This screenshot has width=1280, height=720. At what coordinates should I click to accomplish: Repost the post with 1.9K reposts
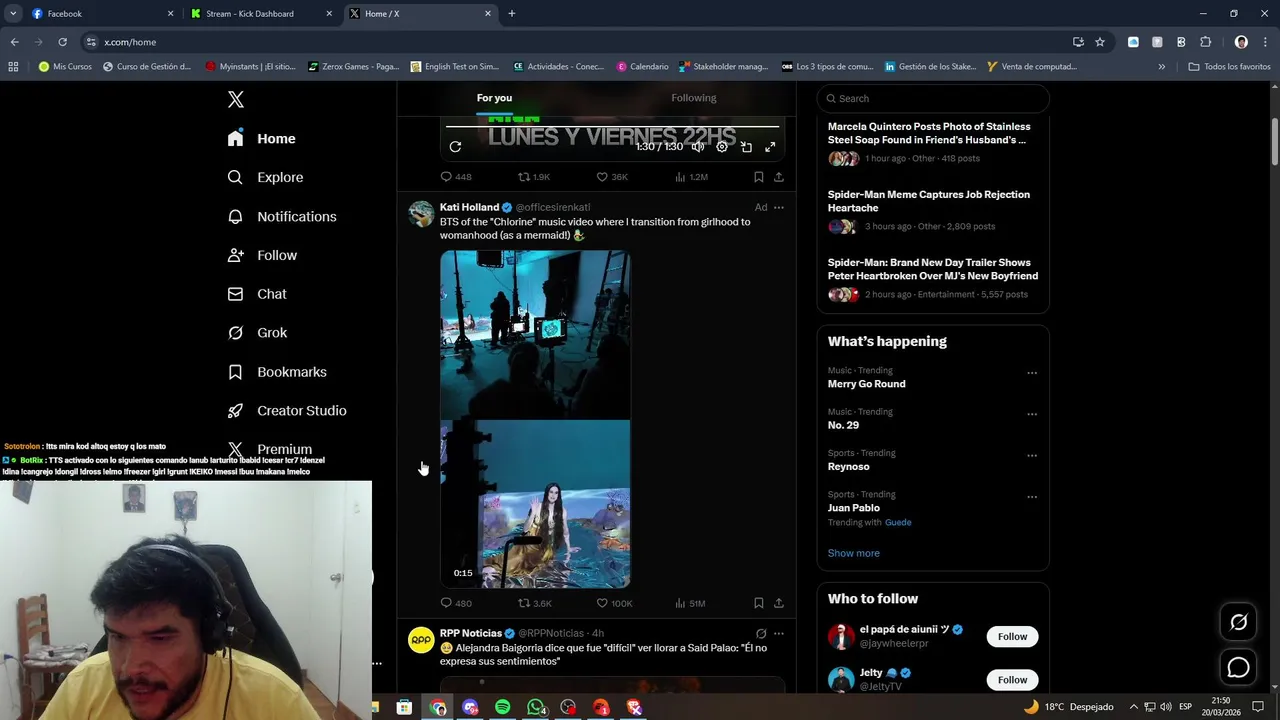tap(533, 177)
